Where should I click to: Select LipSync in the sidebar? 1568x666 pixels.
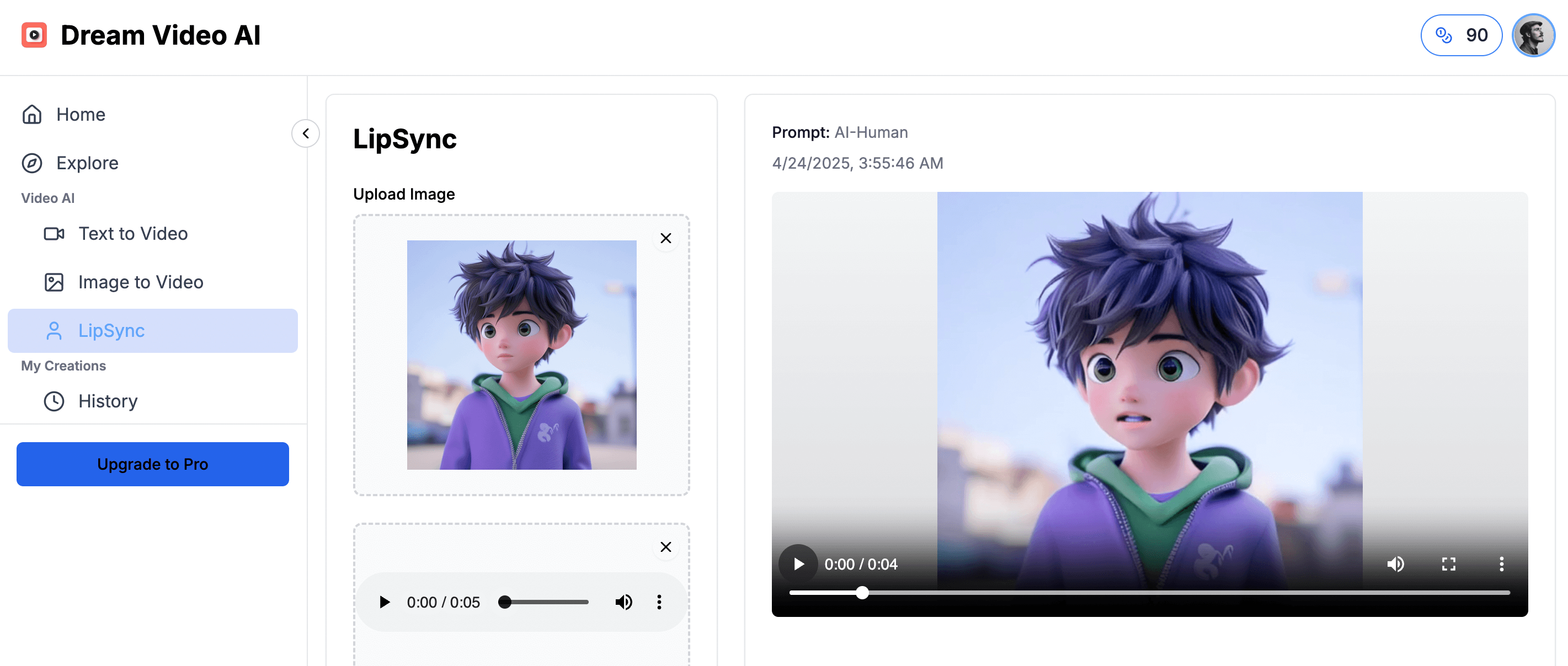pyautogui.click(x=152, y=331)
